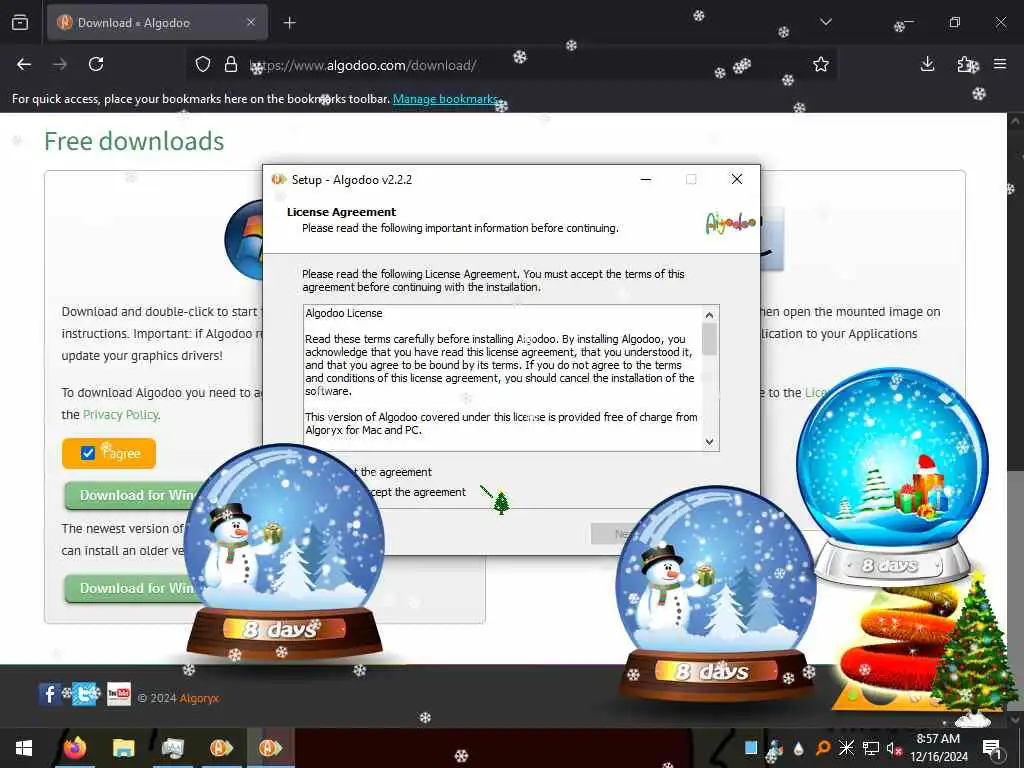Open the tracking protection shield icon

[x=203, y=64]
